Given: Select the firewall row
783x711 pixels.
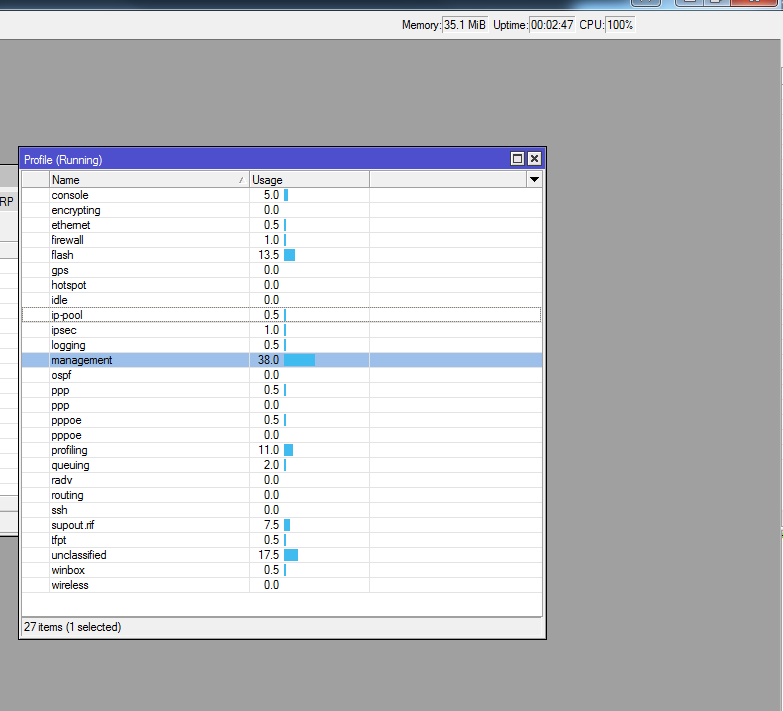Looking at the screenshot, I should 282,240.
